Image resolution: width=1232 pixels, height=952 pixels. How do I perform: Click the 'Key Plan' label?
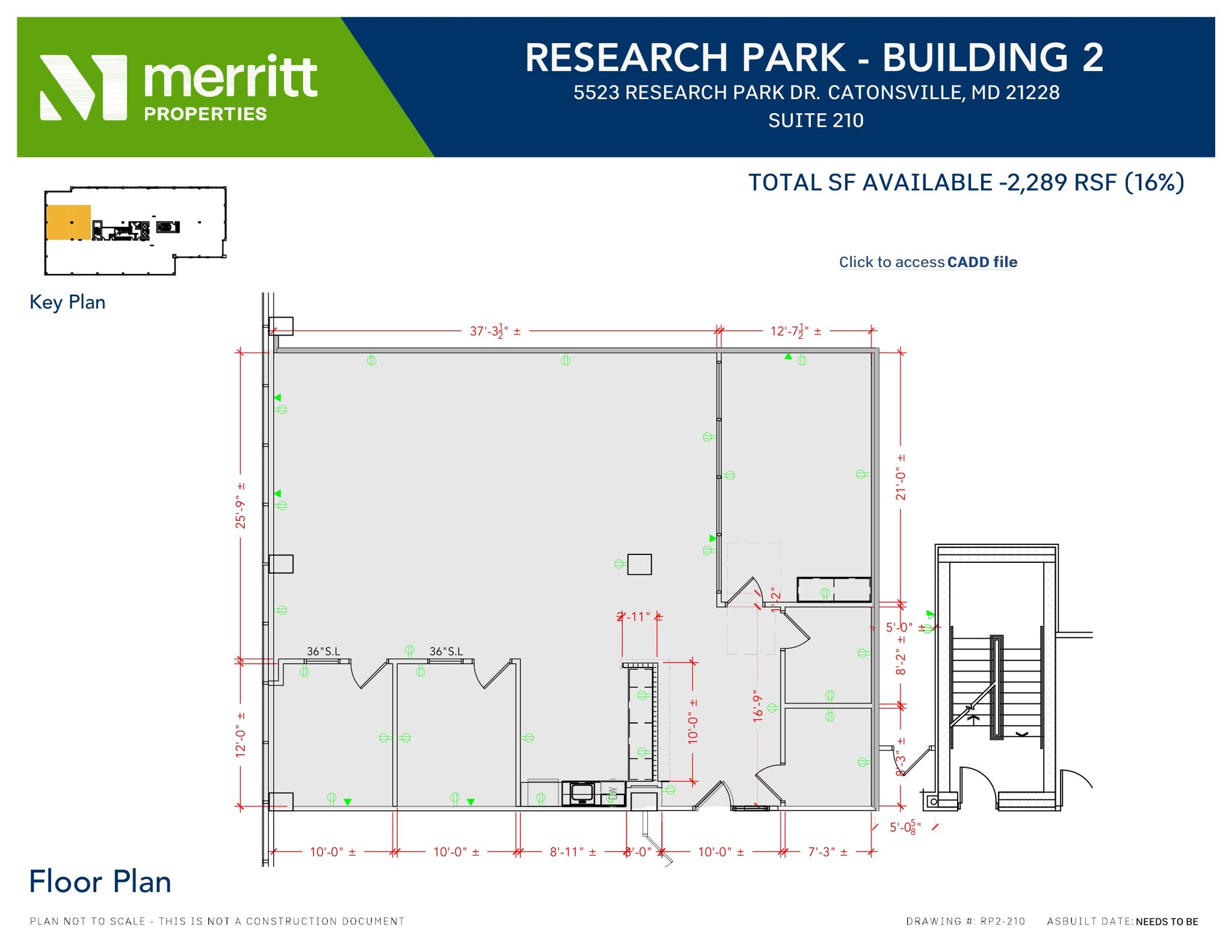tap(67, 302)
